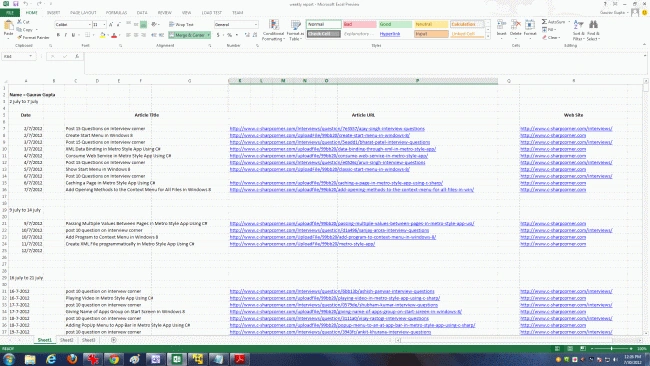Expand the cell styles gallery More arrow
650x366 pixels.
point(488,36)
